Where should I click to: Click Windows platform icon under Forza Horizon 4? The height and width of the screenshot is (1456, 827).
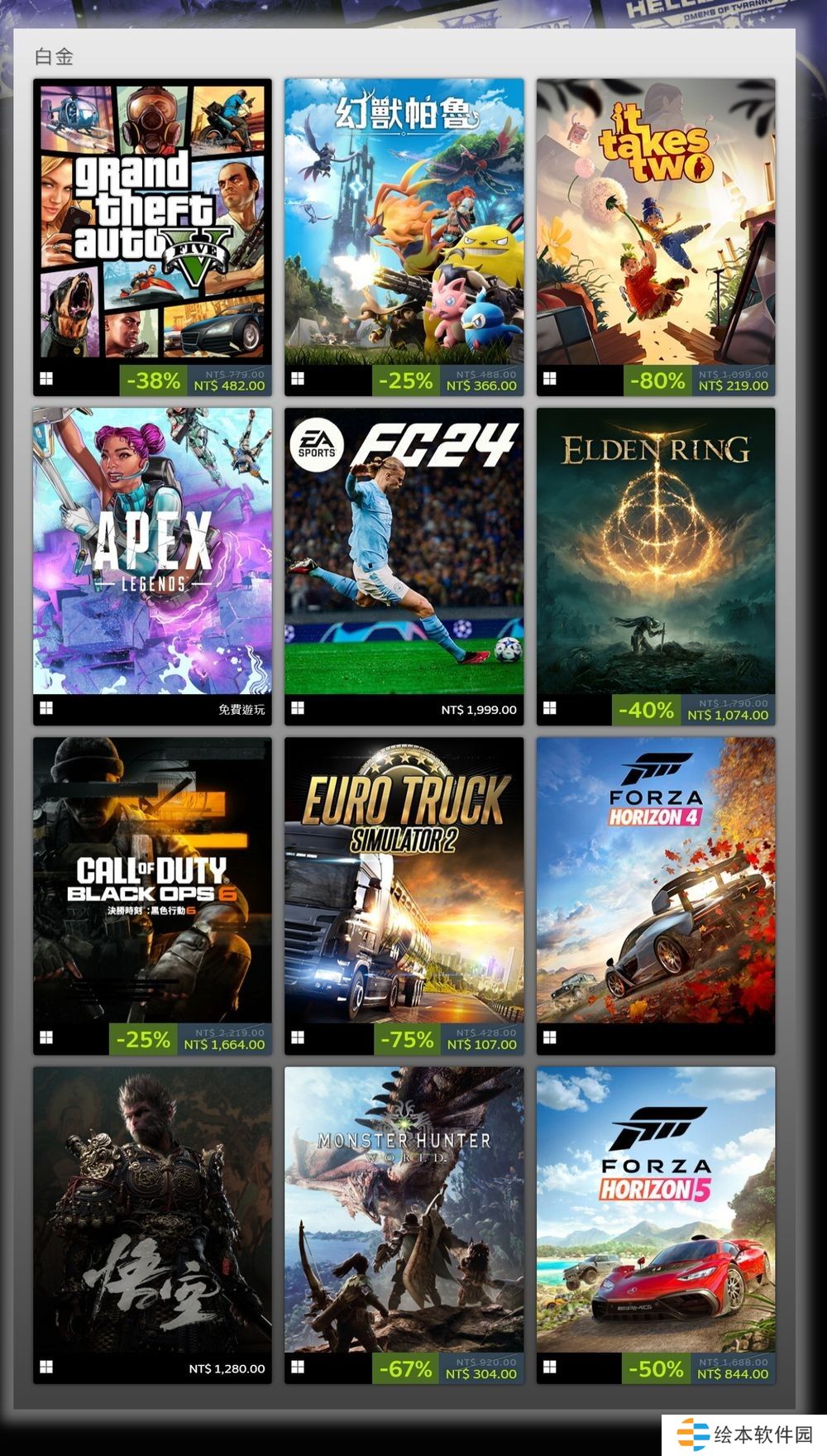[550, 1037]
